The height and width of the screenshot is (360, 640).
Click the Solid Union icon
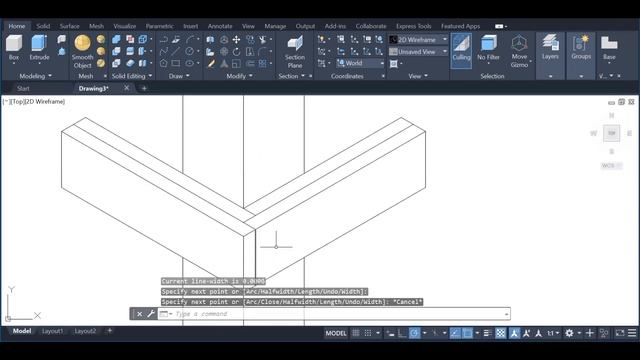116,40
